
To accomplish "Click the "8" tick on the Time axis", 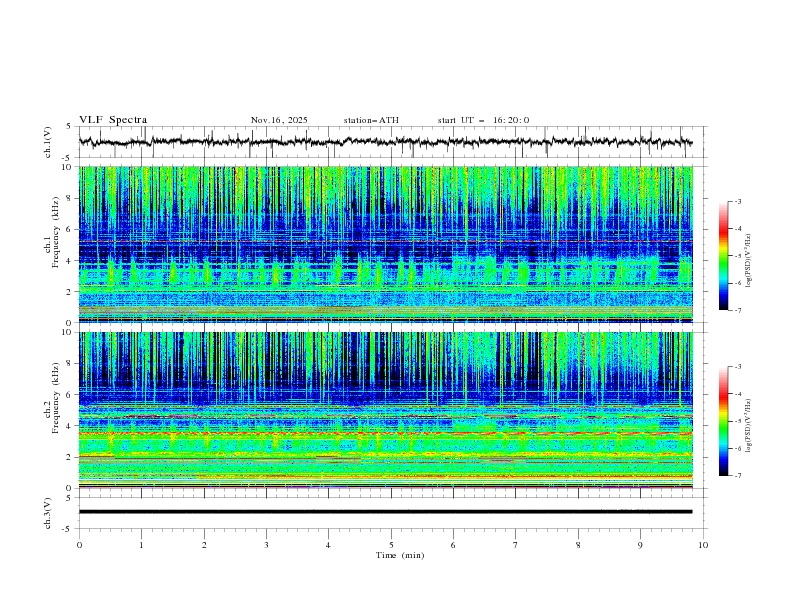I will pos(578,545).
